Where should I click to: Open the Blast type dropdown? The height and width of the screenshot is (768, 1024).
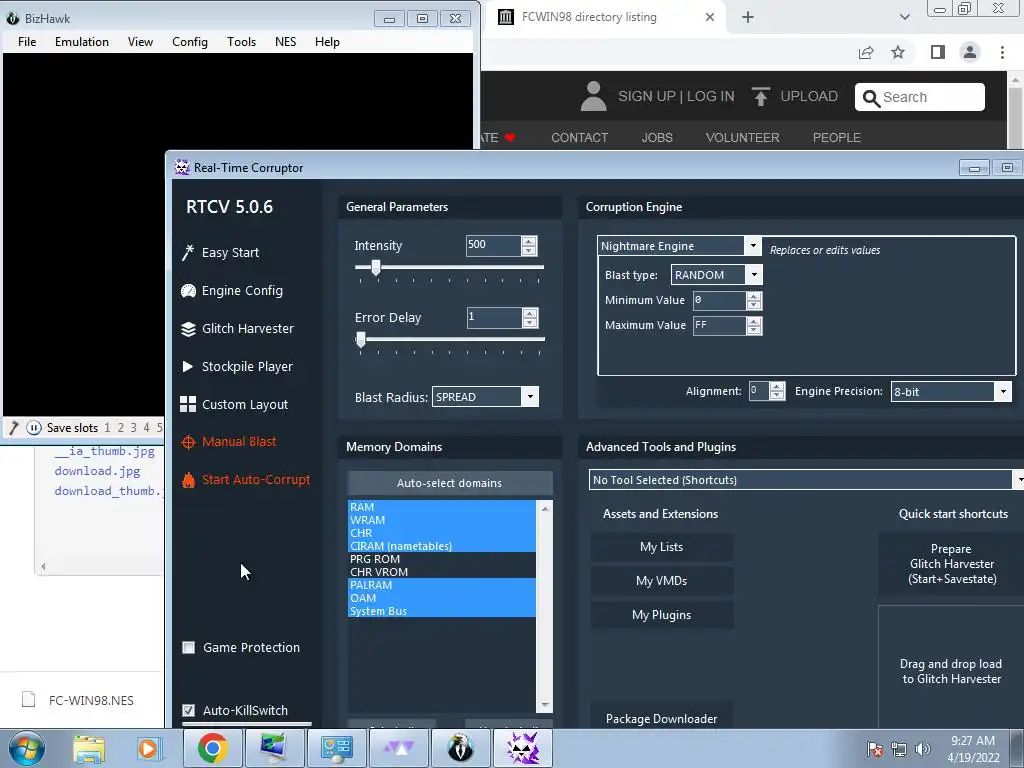(x=754, y=275)
